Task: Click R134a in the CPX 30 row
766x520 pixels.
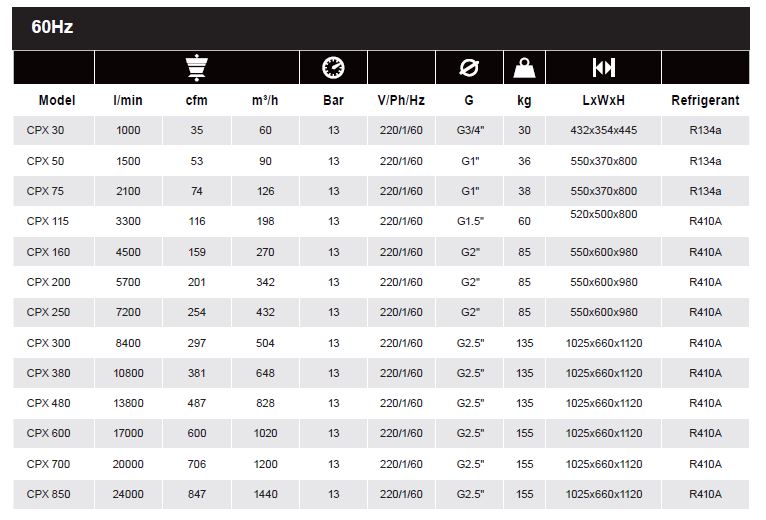Action: pos(705,130)
